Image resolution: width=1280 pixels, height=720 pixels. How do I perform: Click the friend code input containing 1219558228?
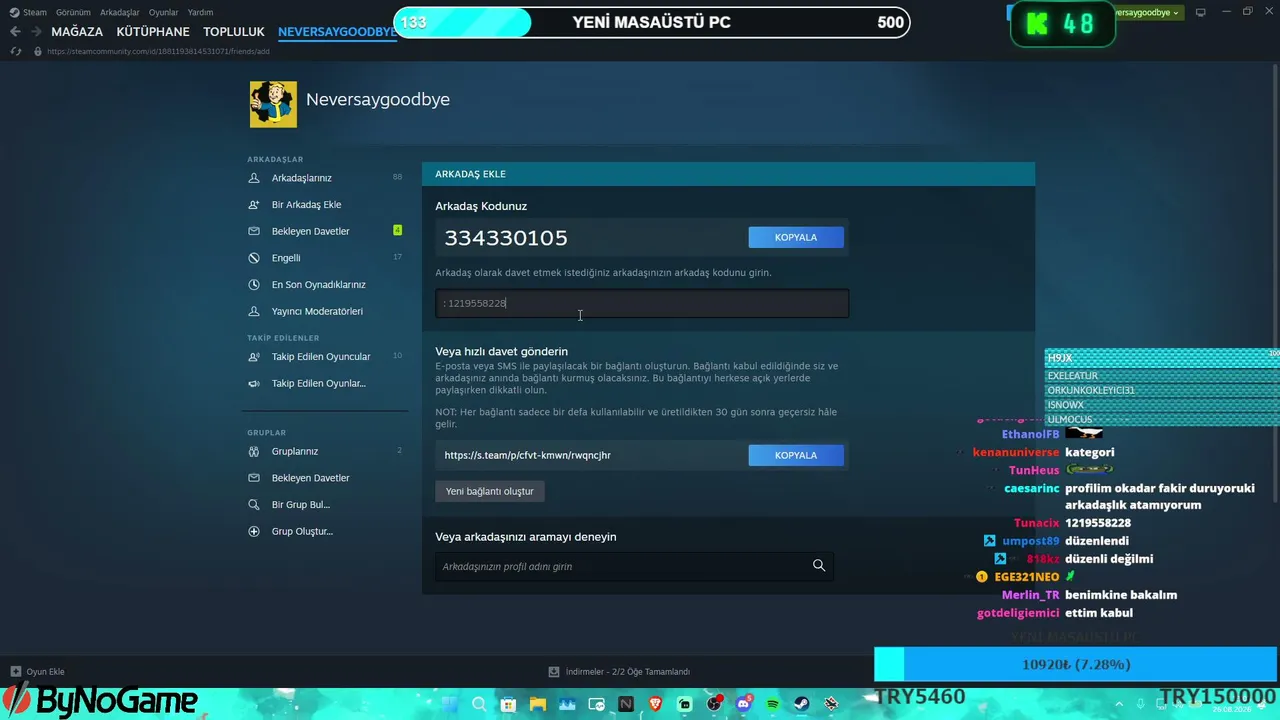[642, 303]
